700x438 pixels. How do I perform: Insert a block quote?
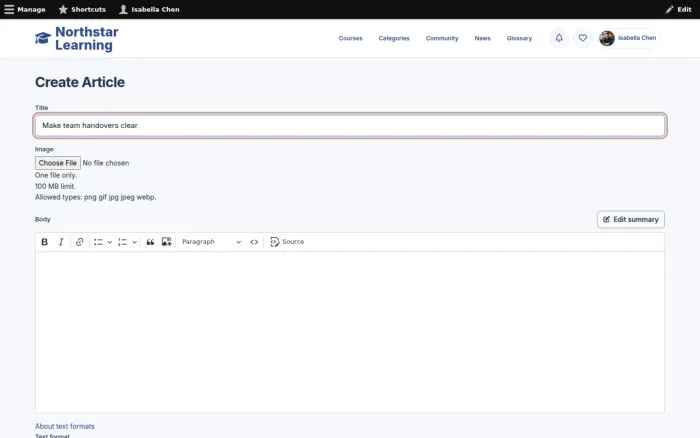pos(150,242)
